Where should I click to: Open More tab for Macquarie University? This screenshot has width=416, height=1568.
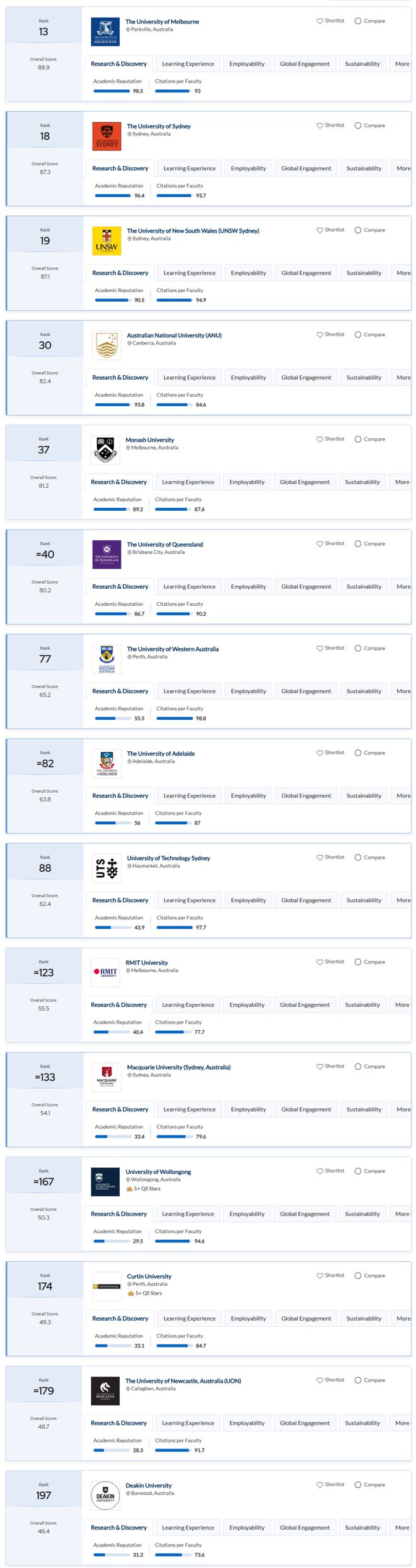tap(403, 1109)
